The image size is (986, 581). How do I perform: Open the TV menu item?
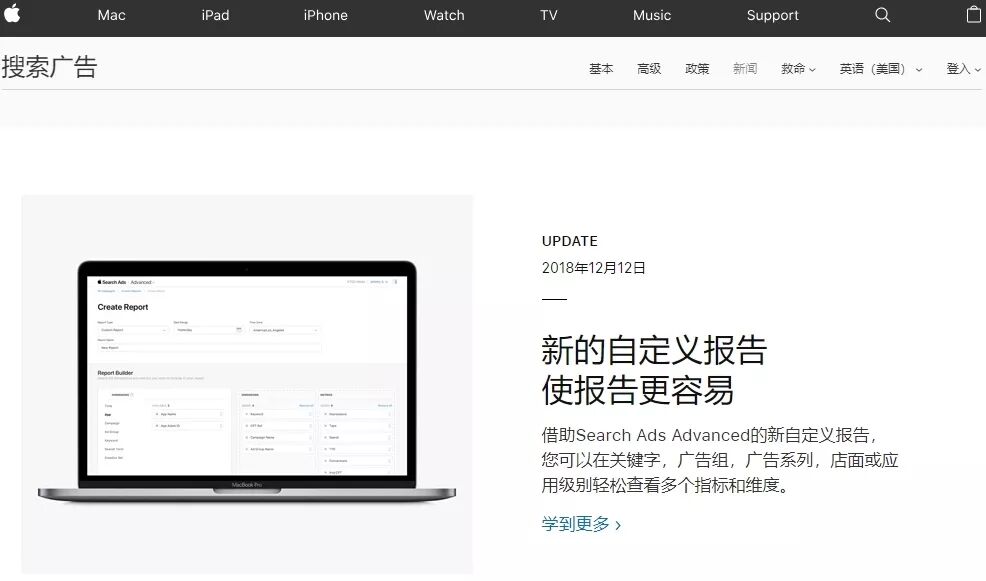click(x=548, y=15)
